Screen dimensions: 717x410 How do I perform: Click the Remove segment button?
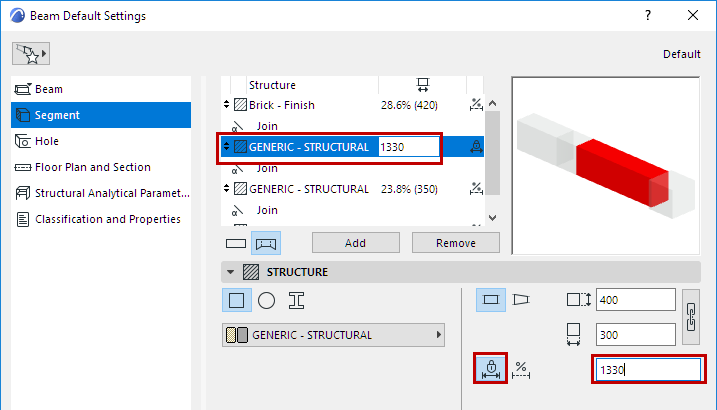tap(455, 243)
